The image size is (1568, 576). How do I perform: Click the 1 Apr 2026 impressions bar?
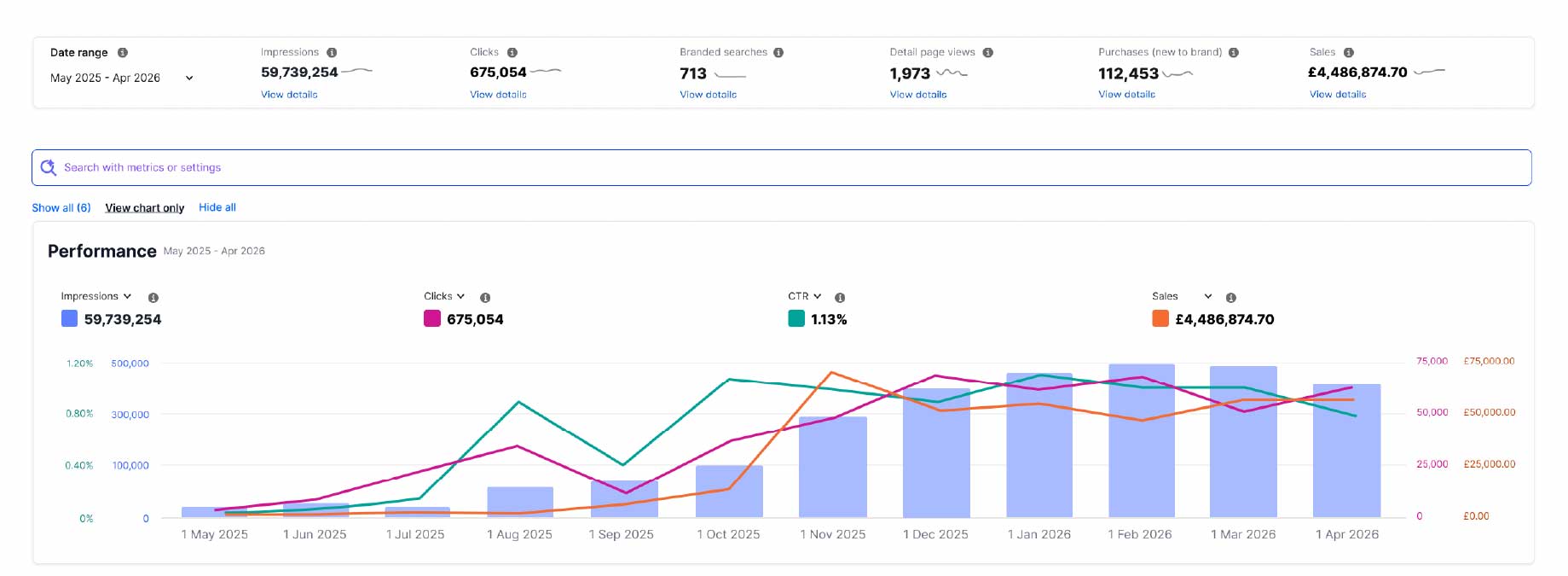click(1347, 451)
